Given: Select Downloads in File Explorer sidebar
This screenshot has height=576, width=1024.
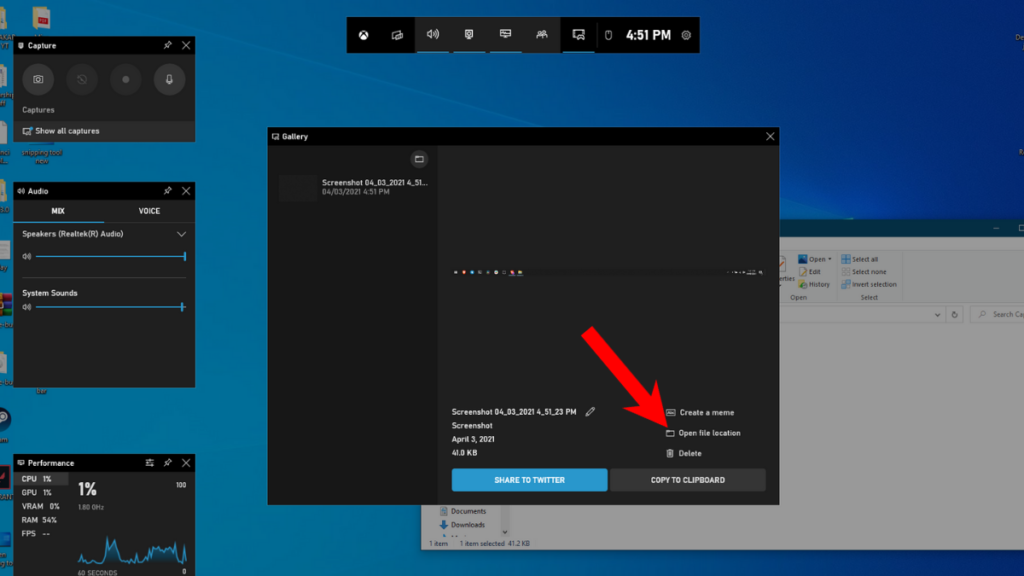Looking at the screenshot, I should (x=462, y=525).
